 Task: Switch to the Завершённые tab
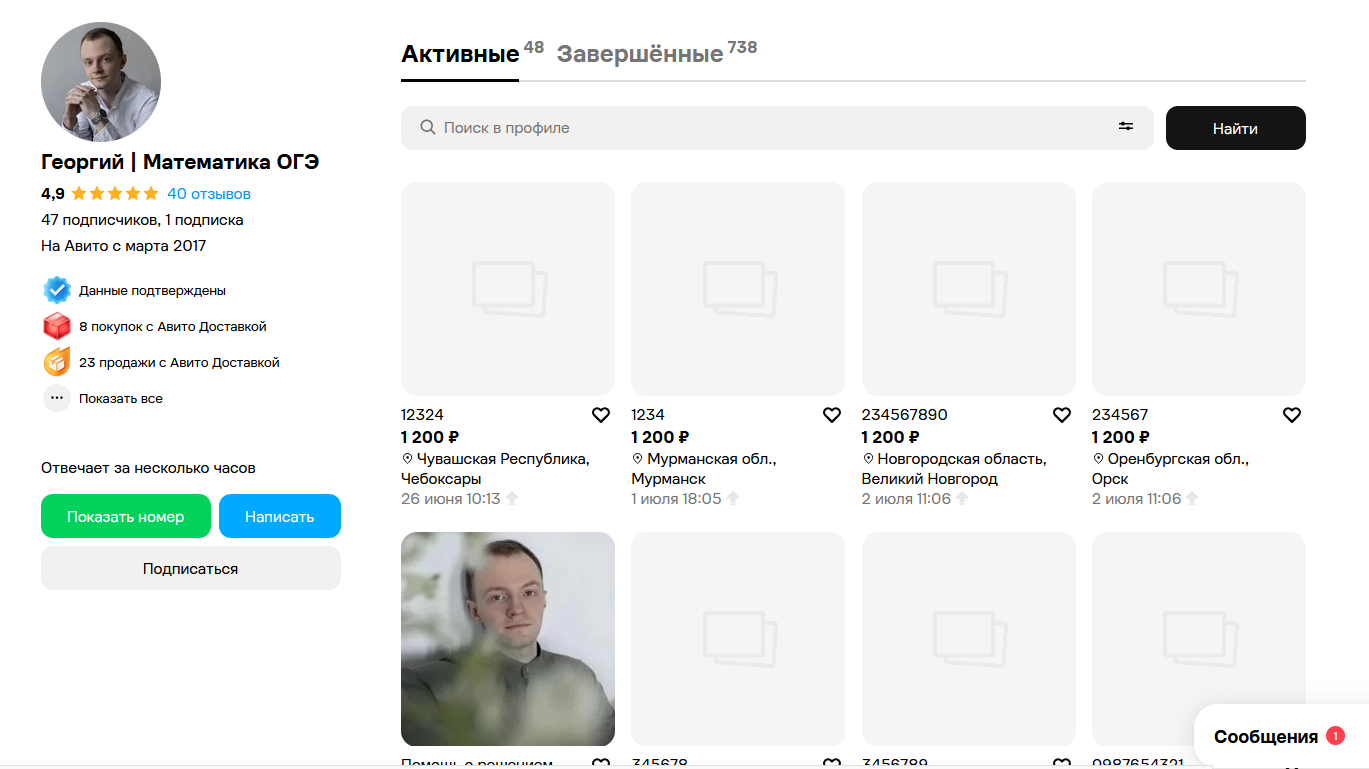640,54
